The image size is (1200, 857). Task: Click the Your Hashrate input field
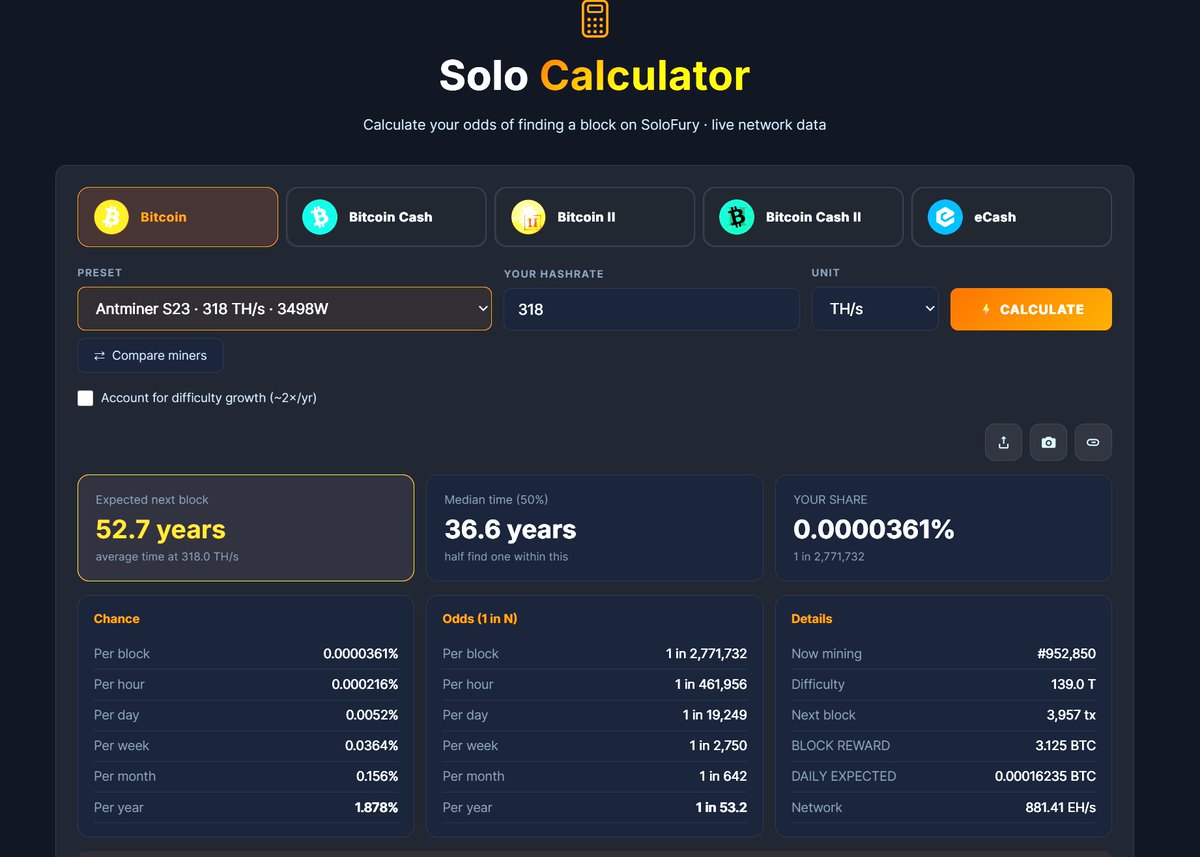click(652, 309)
